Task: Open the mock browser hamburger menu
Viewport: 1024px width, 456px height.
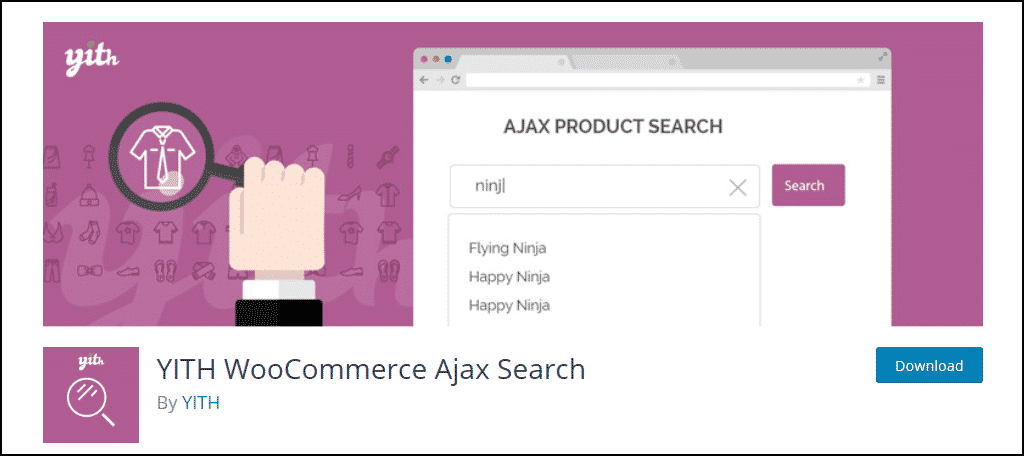Action: pos(880,80)
